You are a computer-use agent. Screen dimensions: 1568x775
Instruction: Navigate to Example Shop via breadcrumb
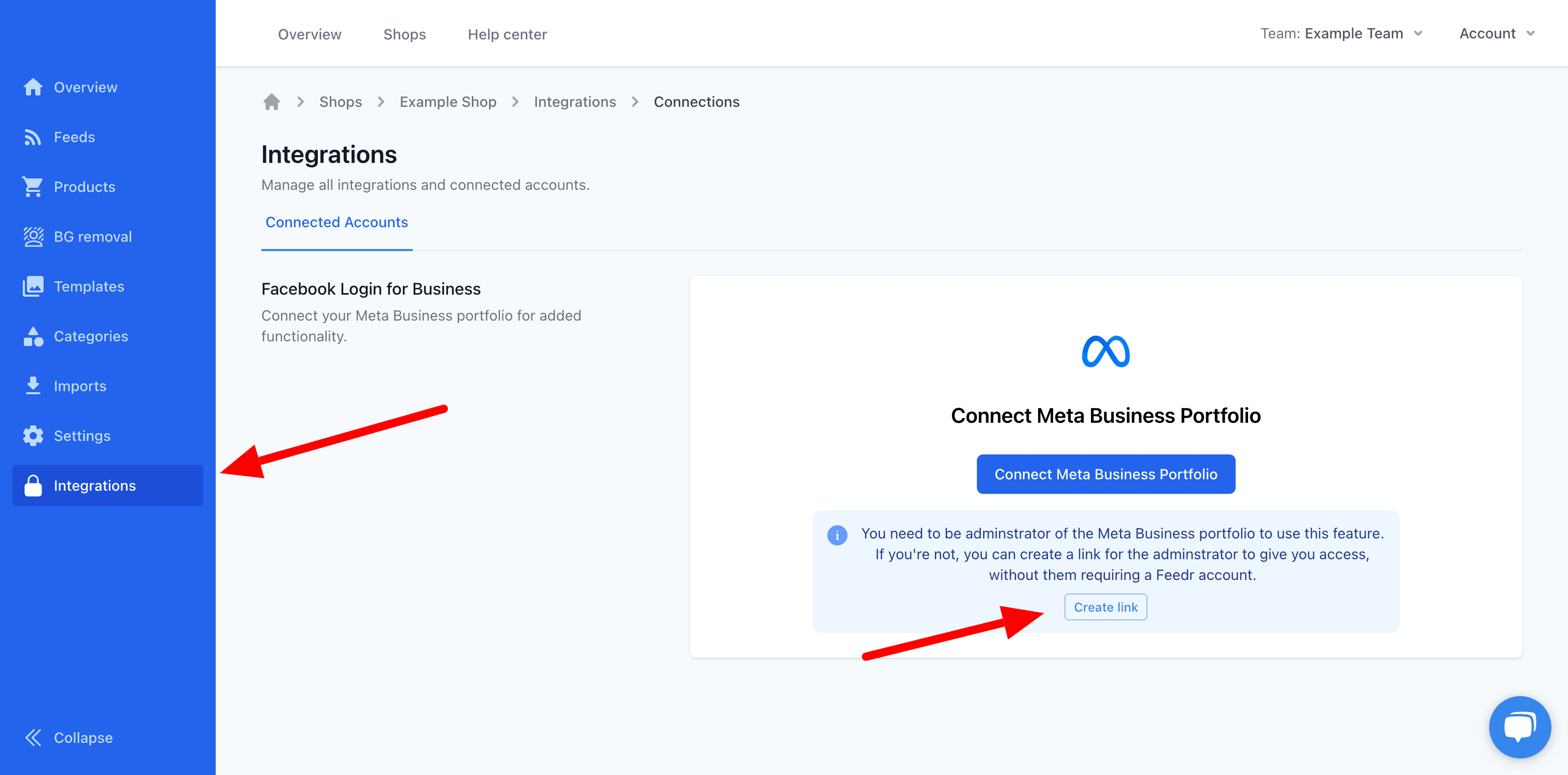tap(448, 102)
